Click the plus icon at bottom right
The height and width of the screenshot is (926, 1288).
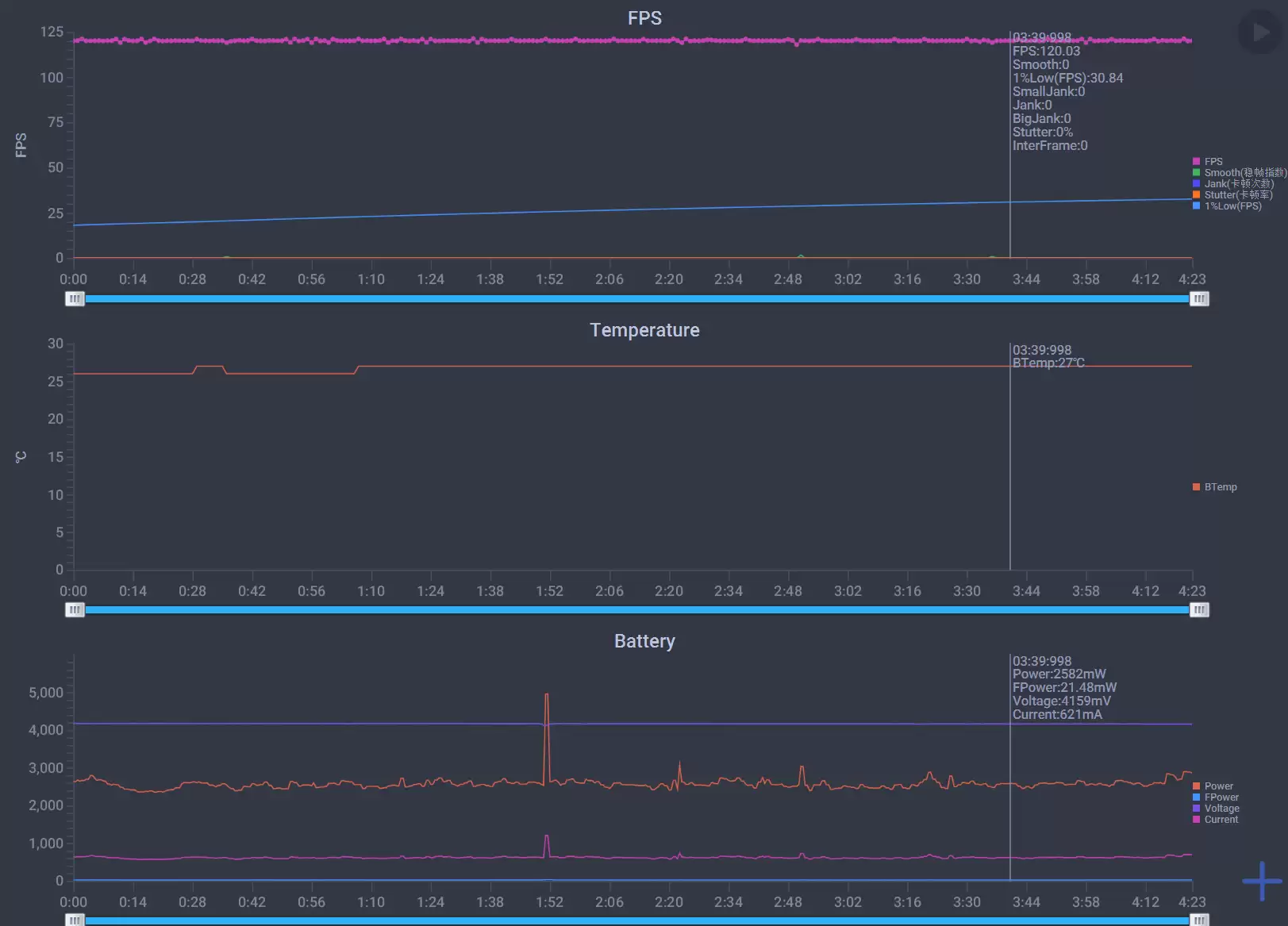[1261, 881]
